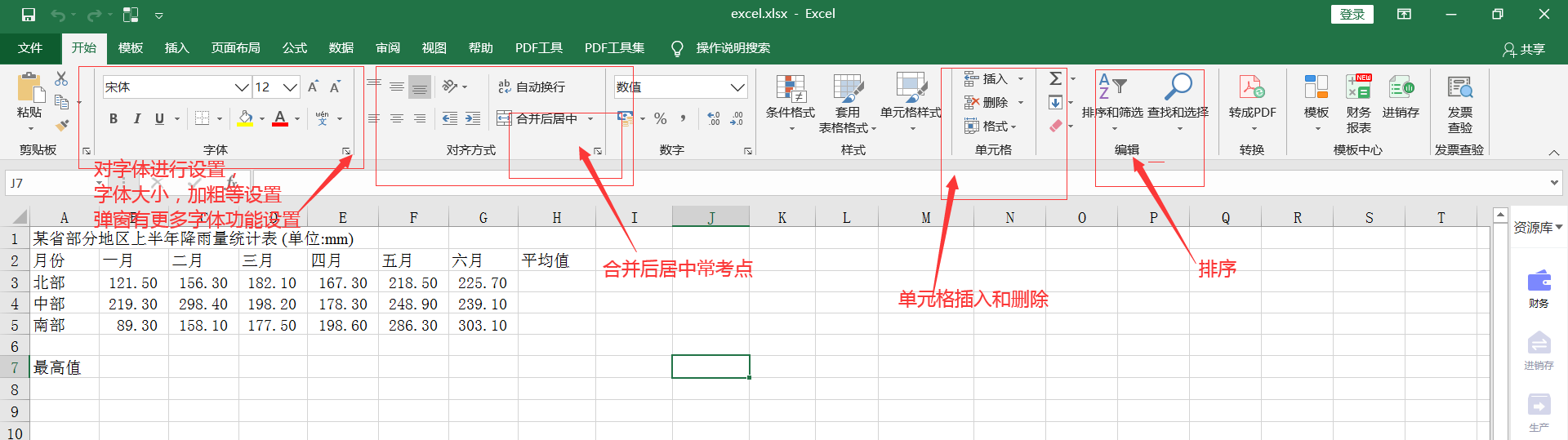
Task: Toggle align text left
Action: click(x=374, y=118)
